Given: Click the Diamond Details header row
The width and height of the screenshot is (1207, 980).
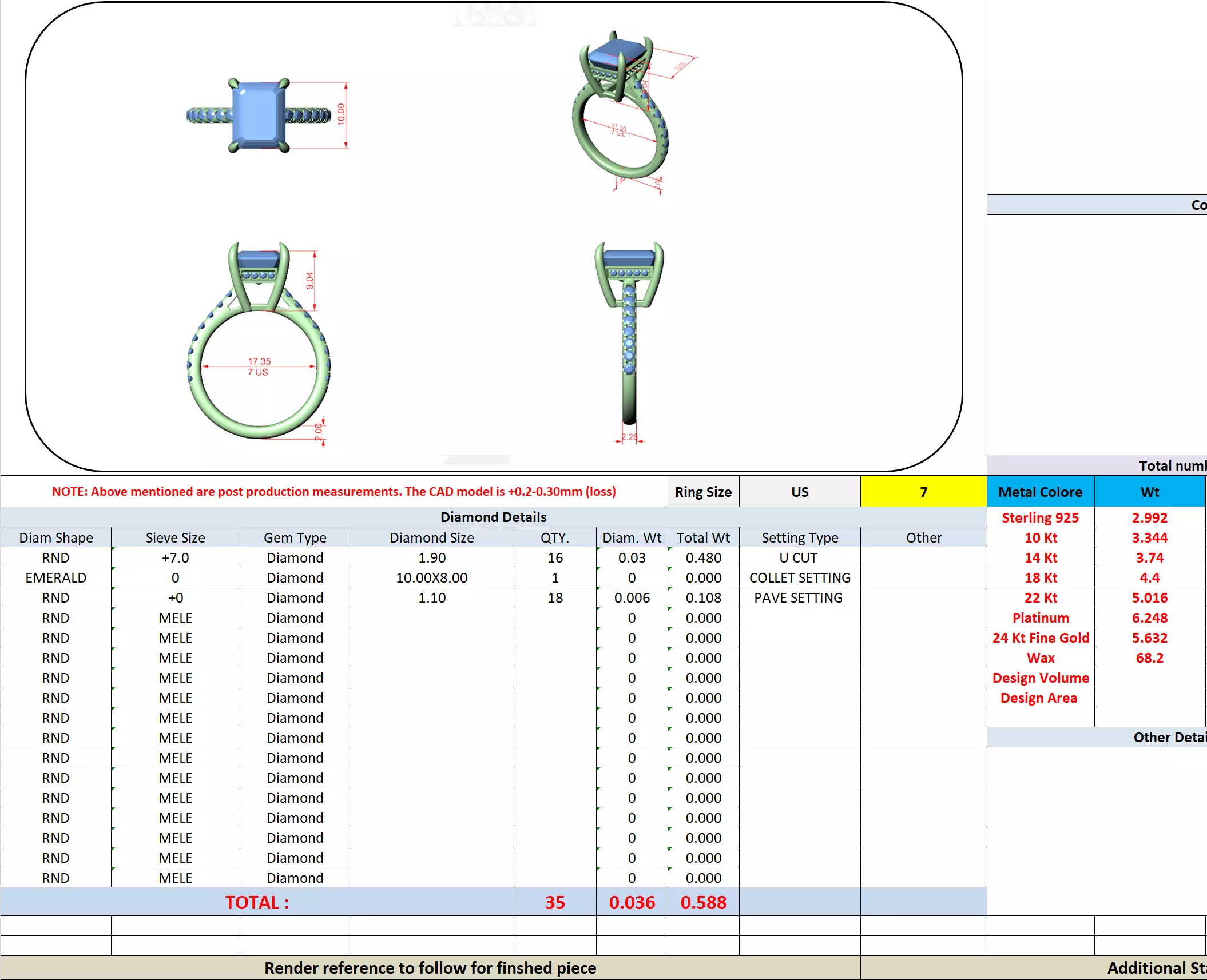Looking at the screenshot, I should (493, 517).
